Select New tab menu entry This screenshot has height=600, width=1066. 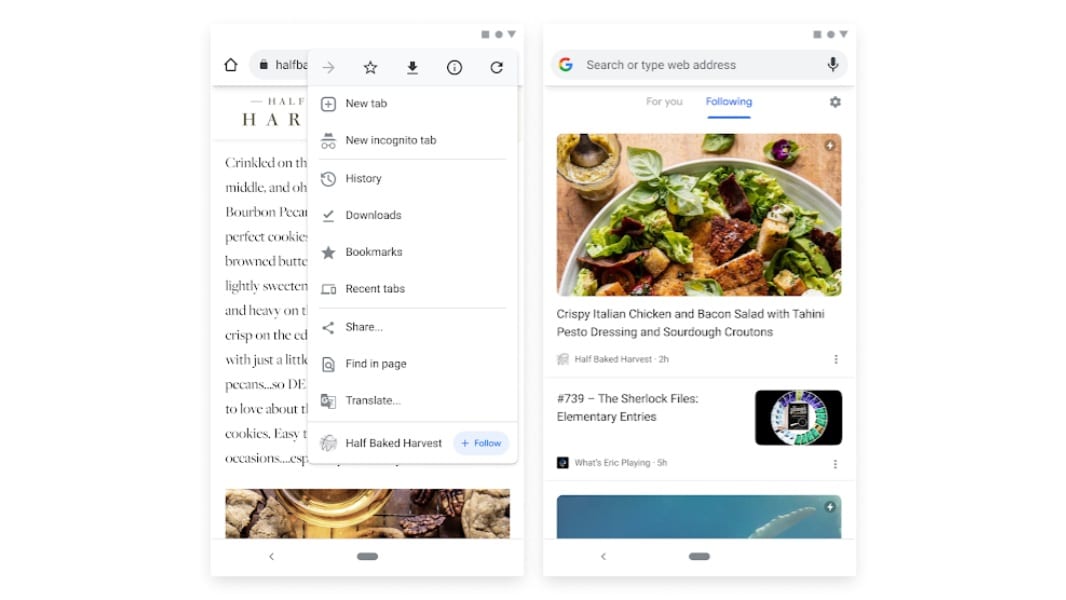(413, 104)
